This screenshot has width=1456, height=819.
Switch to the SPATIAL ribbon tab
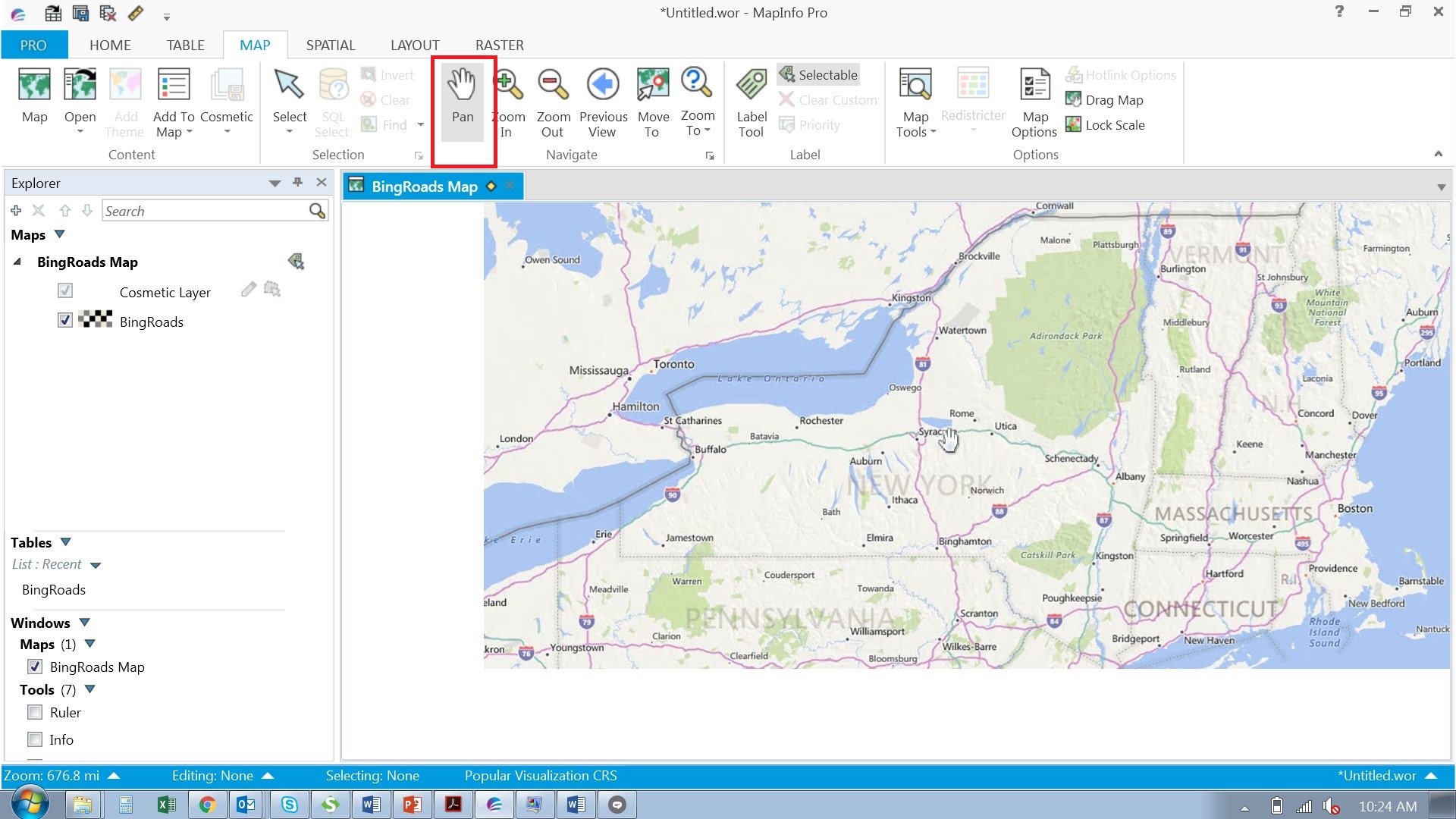(331, 45)
